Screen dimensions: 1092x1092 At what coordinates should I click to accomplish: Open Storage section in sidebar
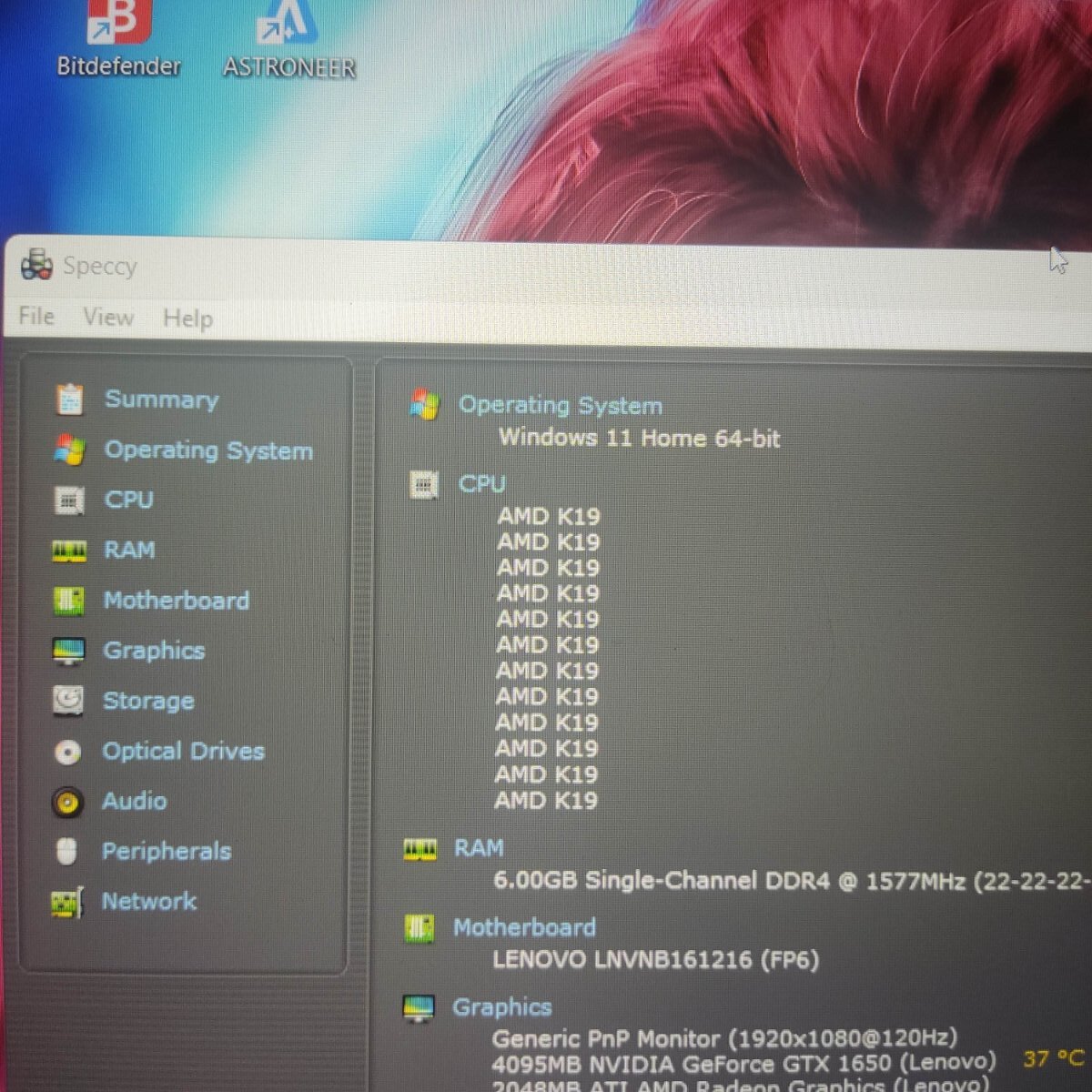pos(148,701)
